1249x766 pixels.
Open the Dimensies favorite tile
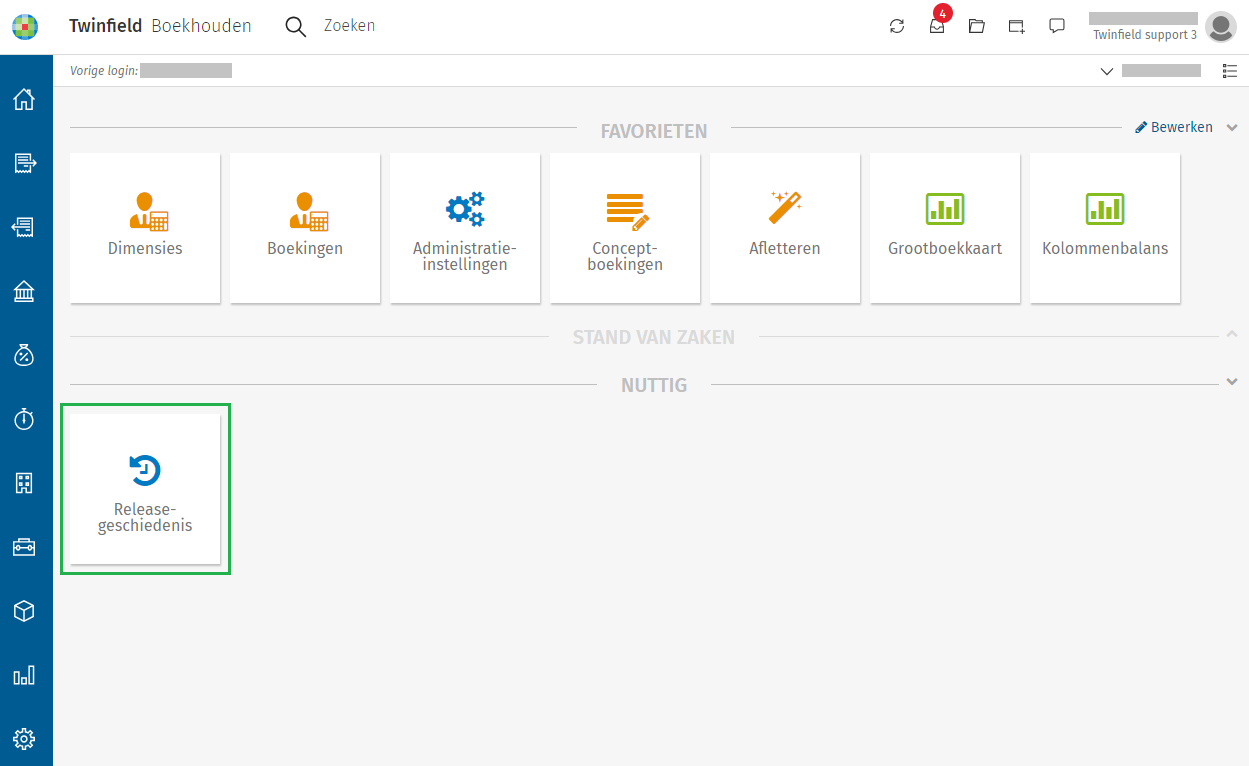[145, 228]
